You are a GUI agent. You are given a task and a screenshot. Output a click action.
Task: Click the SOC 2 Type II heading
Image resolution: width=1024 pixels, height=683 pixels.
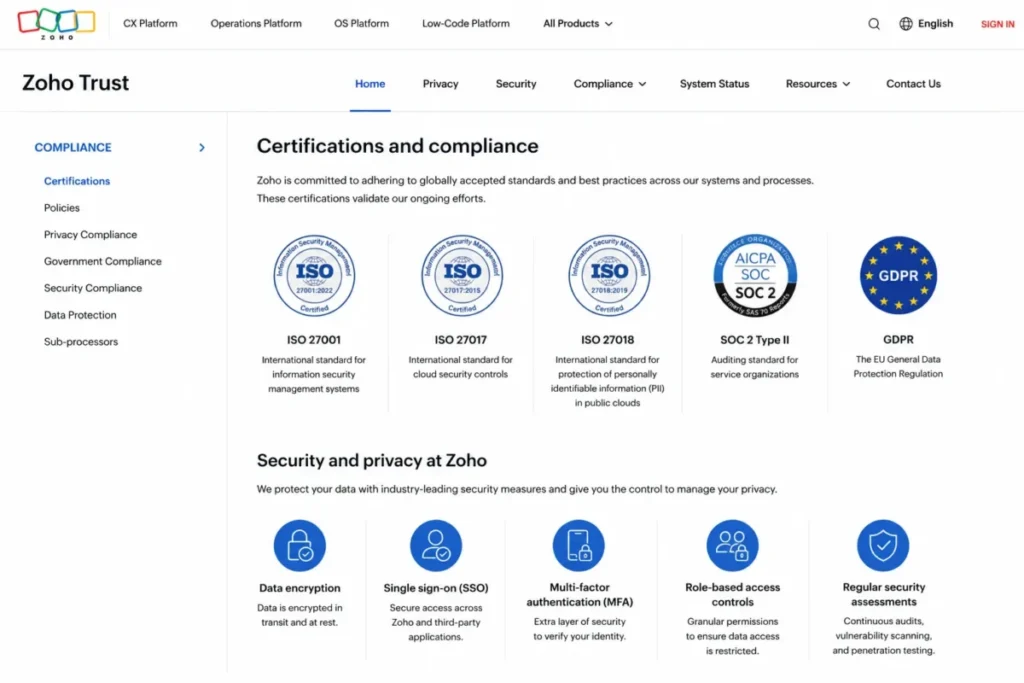(x=754, y=340)
